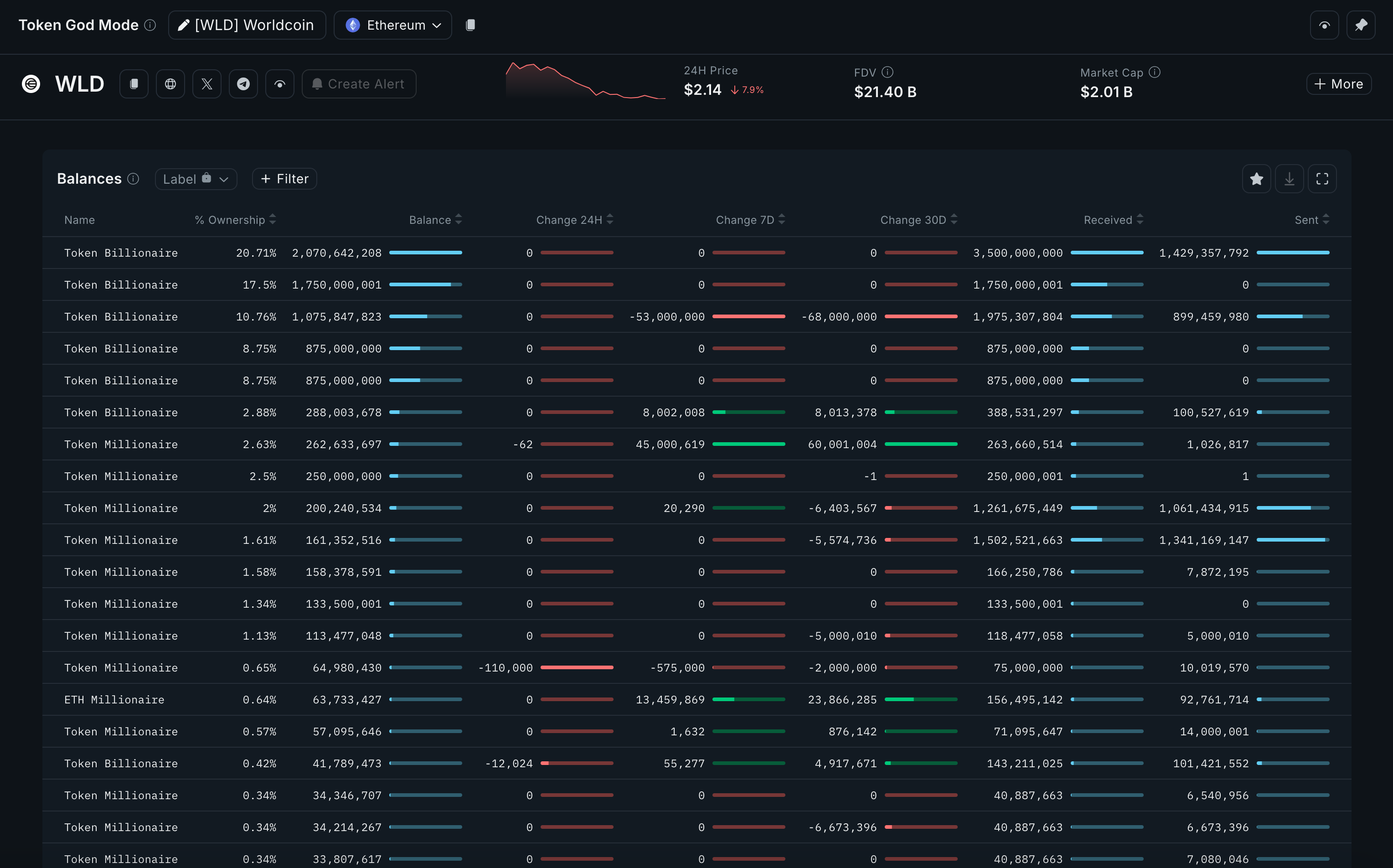Open the WLD Telegram link icon
The width and height of the screenshot is (1393, 868).
243,84
